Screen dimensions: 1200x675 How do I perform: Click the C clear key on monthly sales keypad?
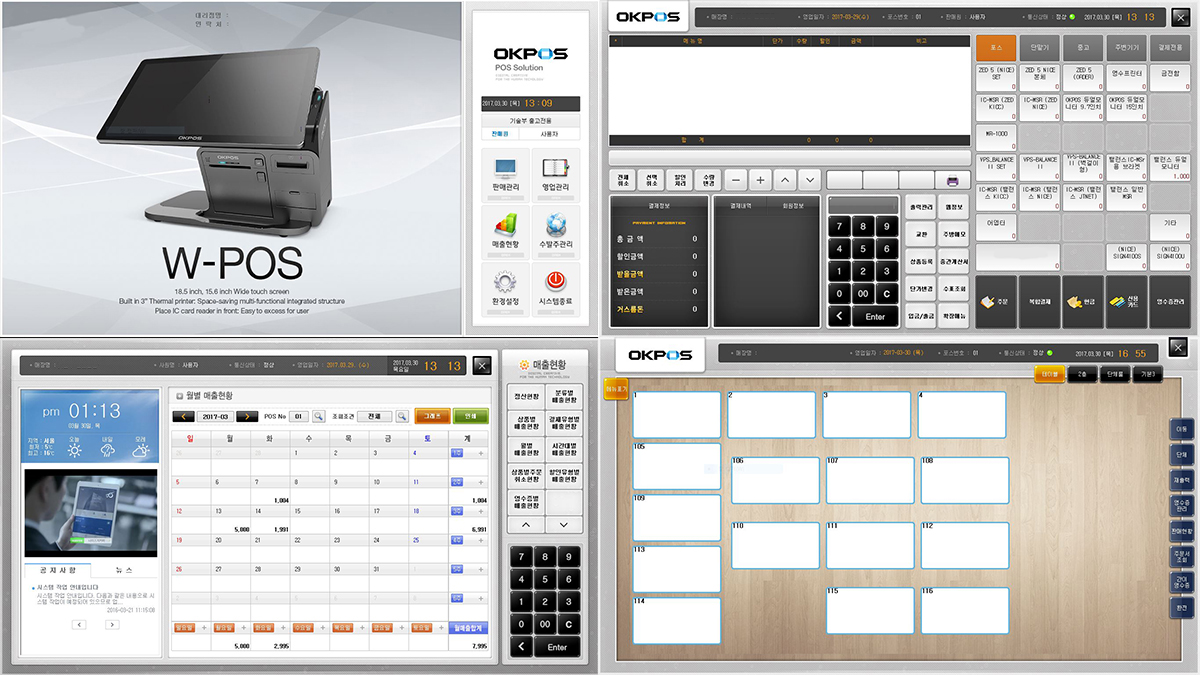(569, 624)
